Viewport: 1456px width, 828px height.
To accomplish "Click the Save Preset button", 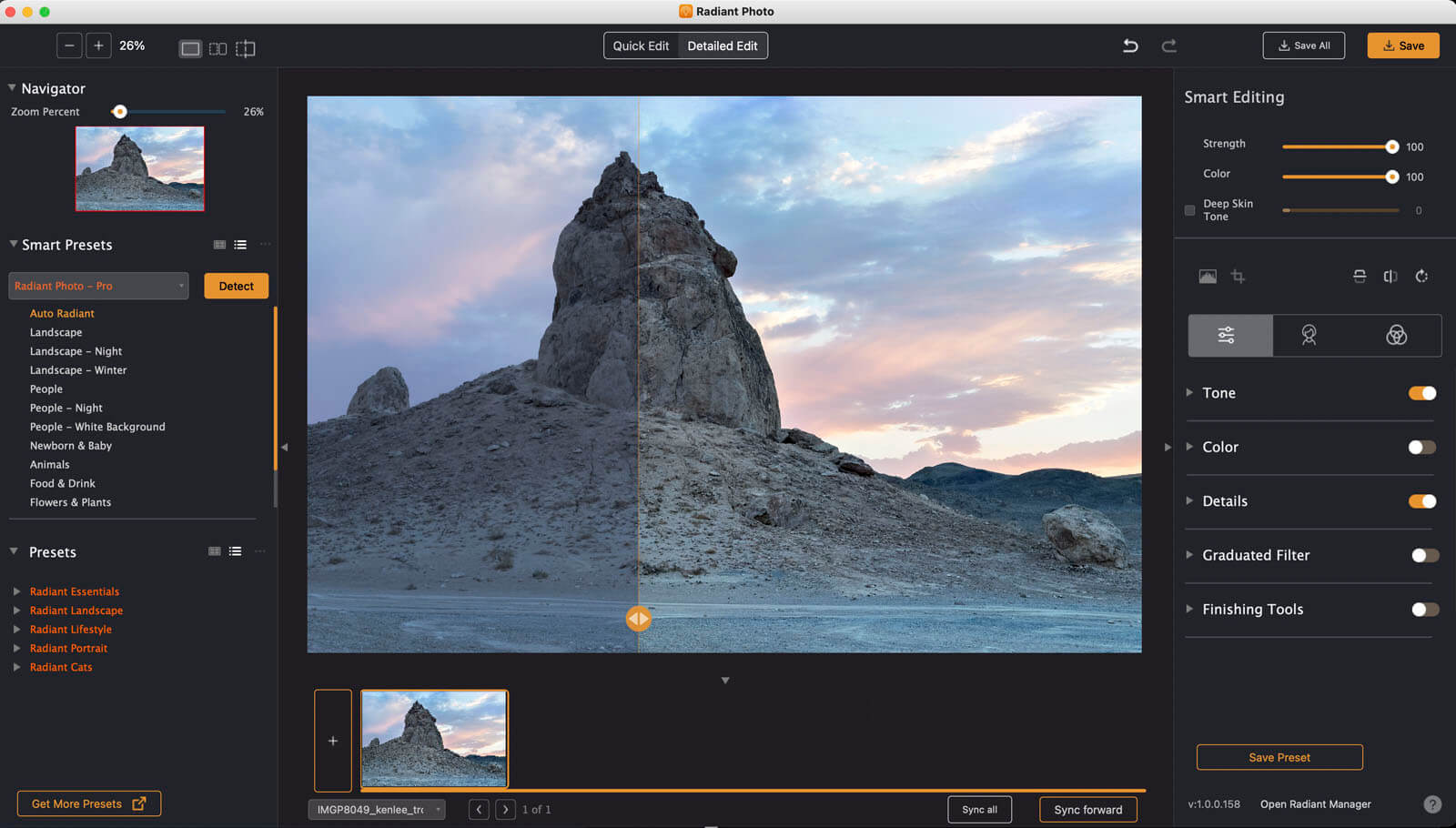I will point(1279,757).
